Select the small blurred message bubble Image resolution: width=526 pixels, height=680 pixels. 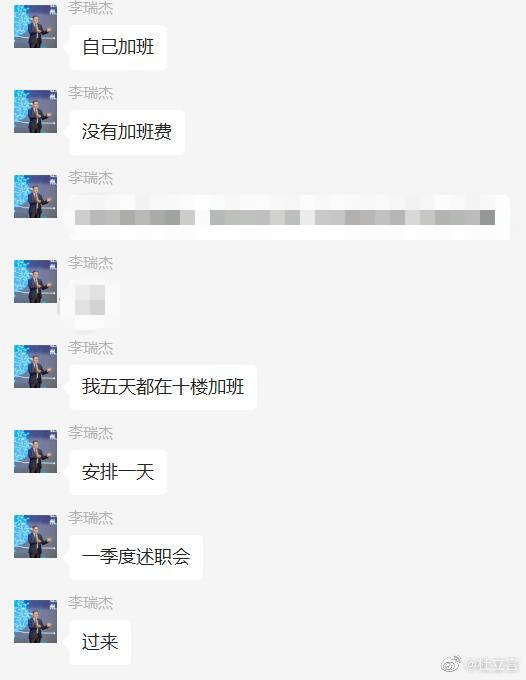(90, 302)
